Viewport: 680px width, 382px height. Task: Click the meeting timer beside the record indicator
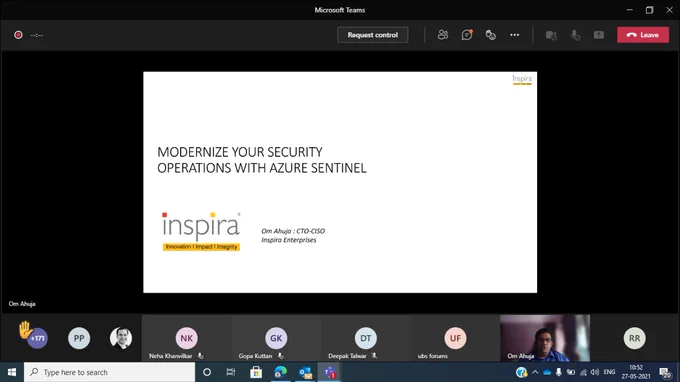[36, 35]
